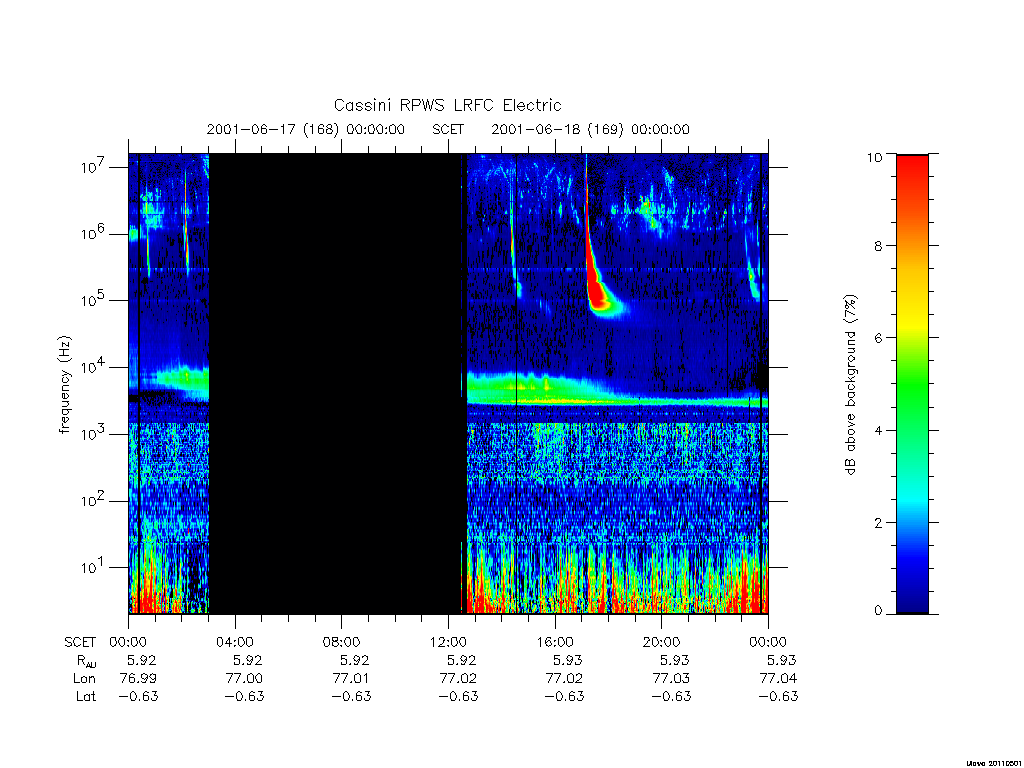
Task: Select the end date "2001-06-18 (169) 00:00:00"
Action: pyautogui.click(x=590, y=129)
